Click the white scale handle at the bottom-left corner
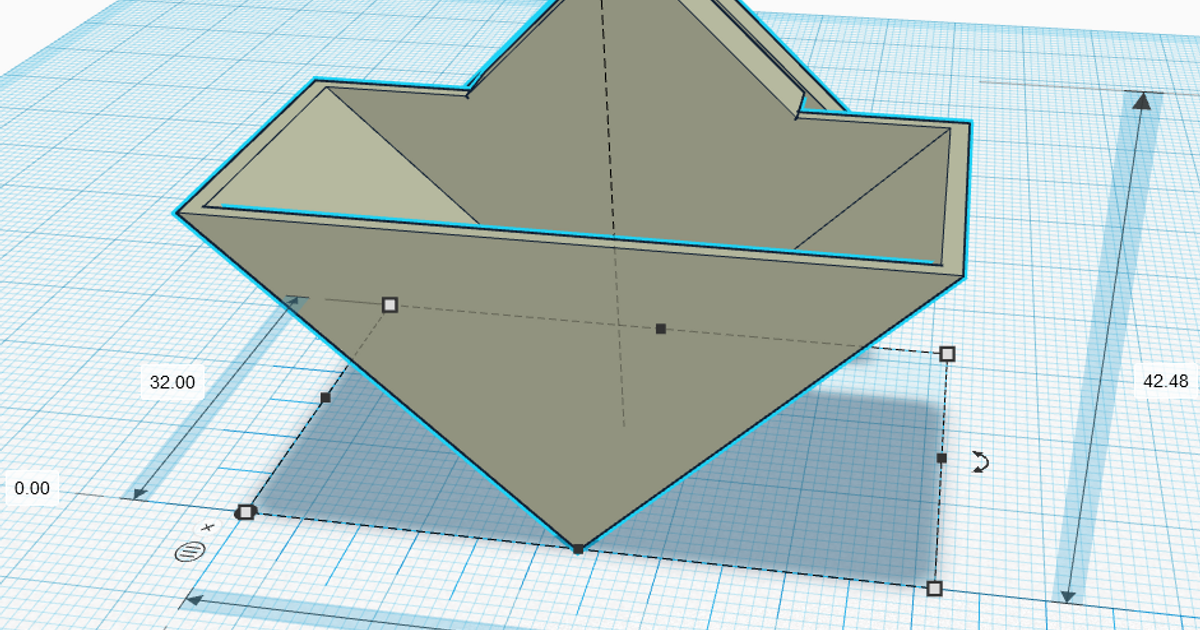1200x630 pixels. click(x=244, y=511)
